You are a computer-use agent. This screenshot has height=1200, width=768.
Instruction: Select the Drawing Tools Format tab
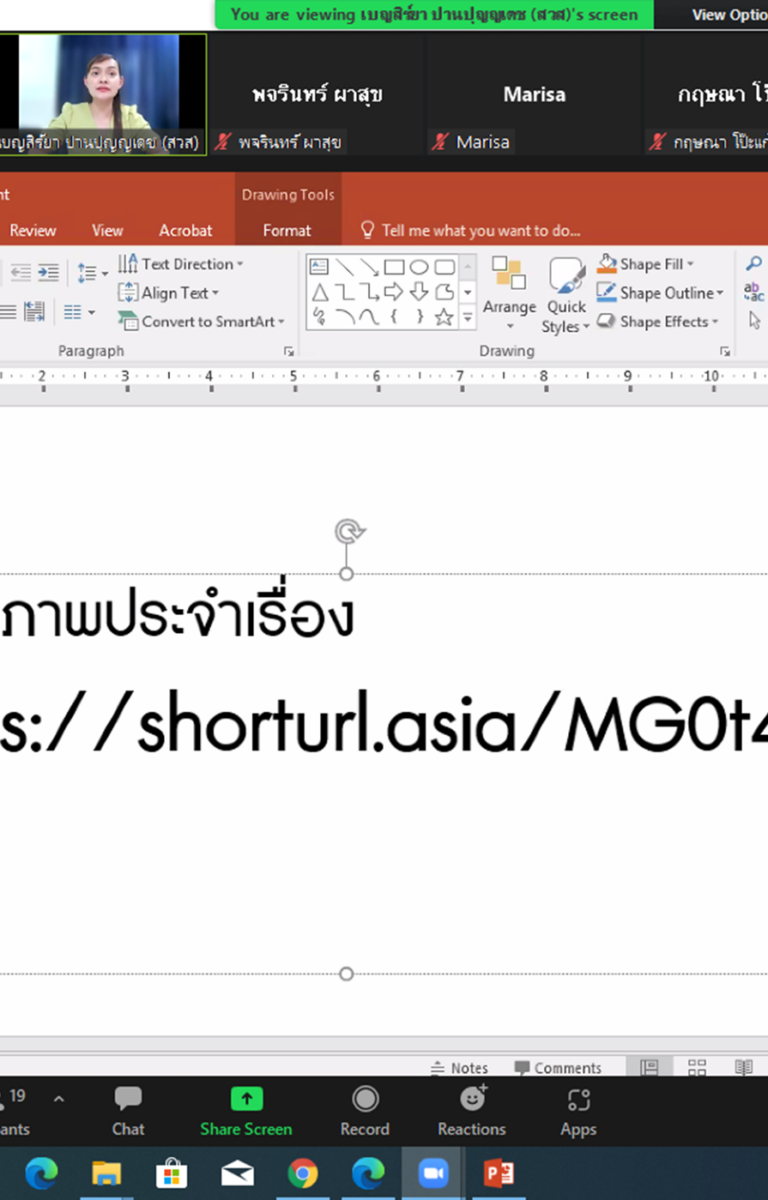coord(287,230)
